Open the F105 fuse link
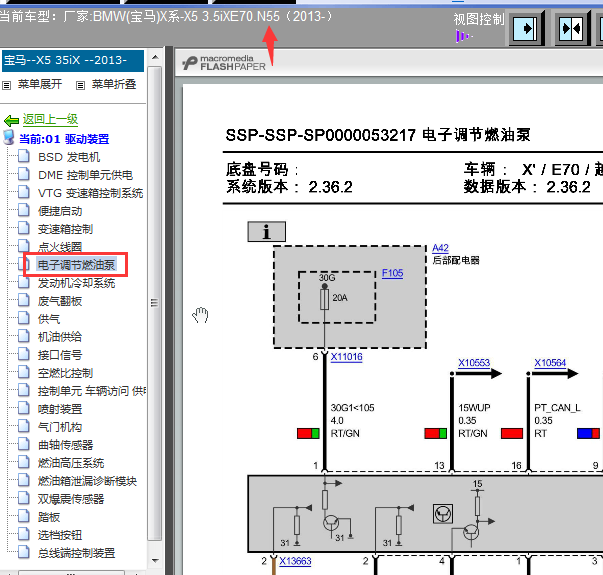The width and height of the screenshot is (603, 575). (392, 273)
